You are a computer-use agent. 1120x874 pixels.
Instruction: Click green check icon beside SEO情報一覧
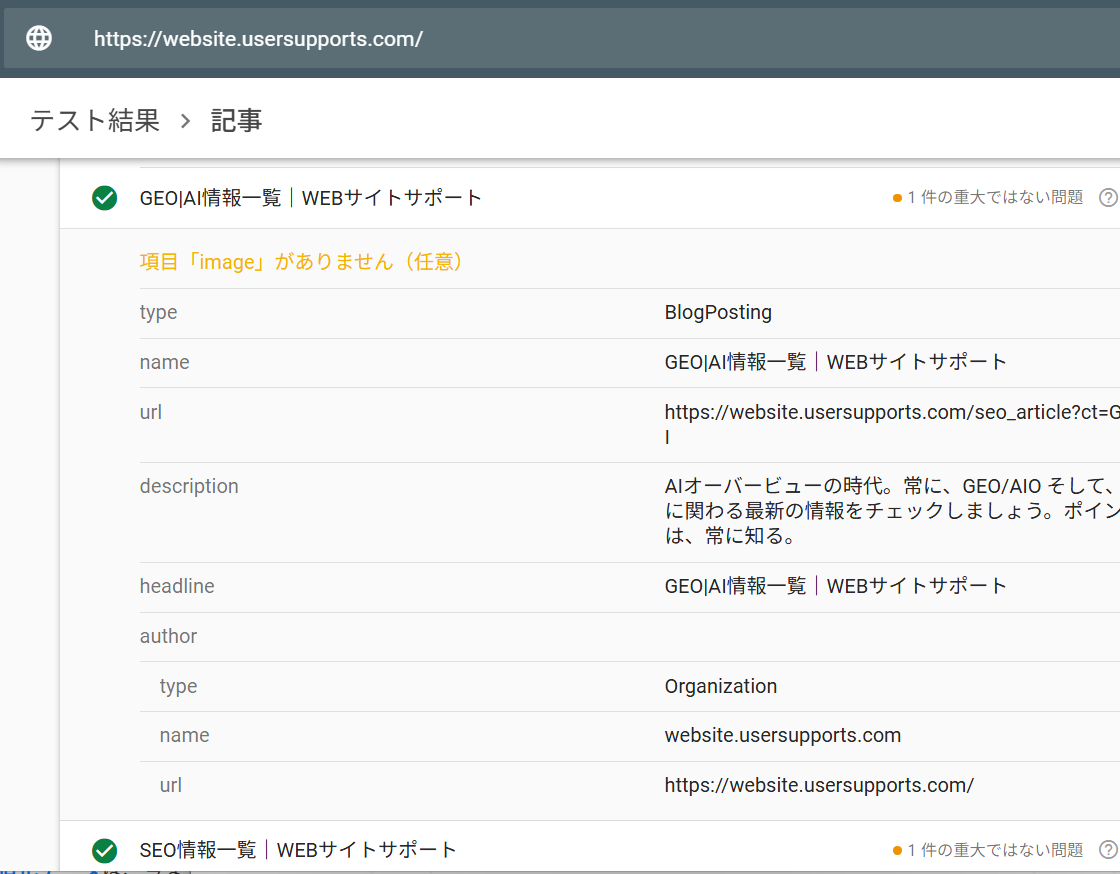click(x=105, y=851)
